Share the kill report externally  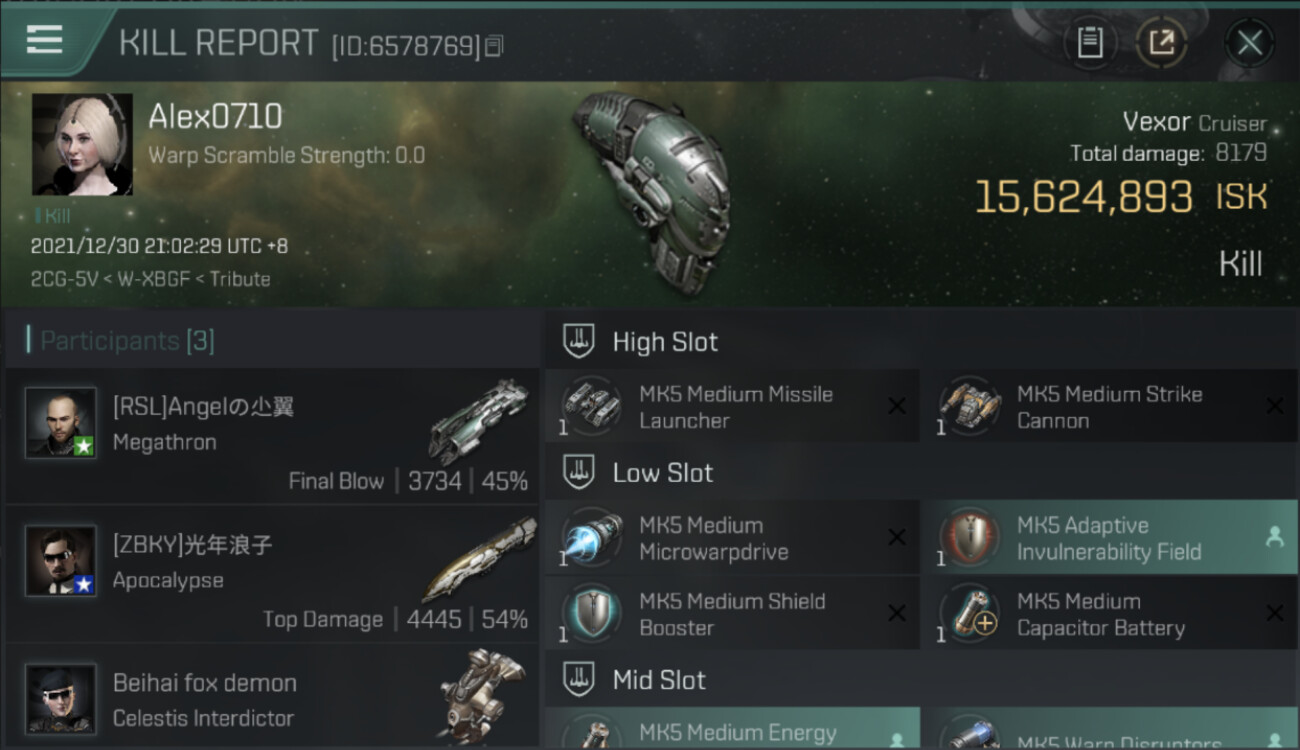click(1161, 43)
